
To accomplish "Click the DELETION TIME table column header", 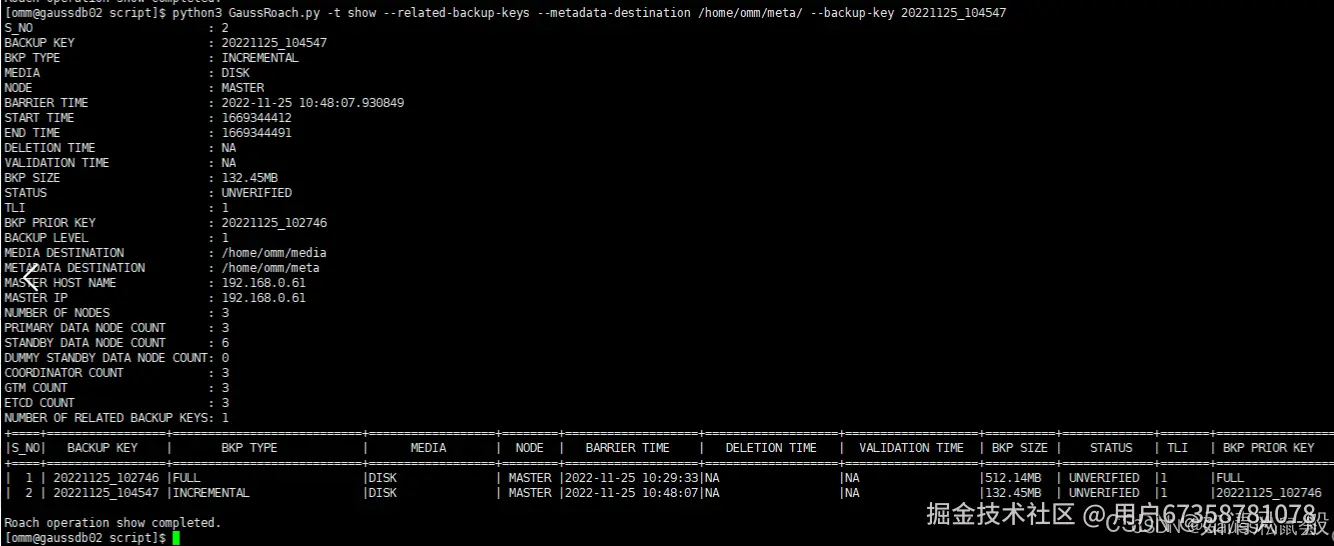I will click(771, 448).
